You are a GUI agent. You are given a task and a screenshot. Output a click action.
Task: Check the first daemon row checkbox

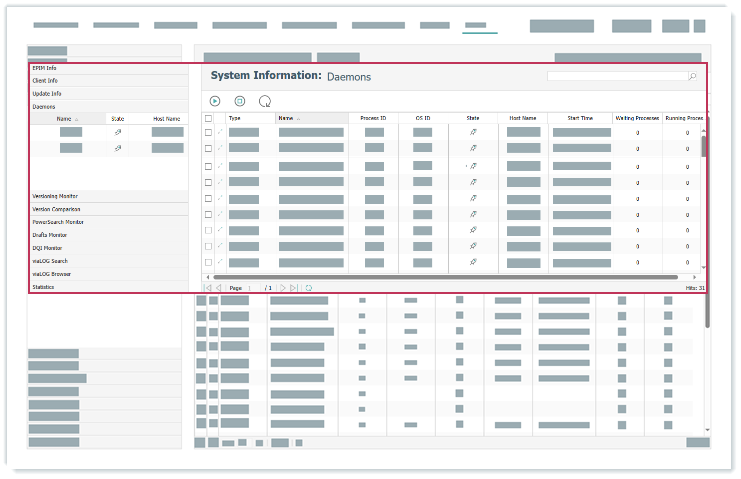click(208, 132)
